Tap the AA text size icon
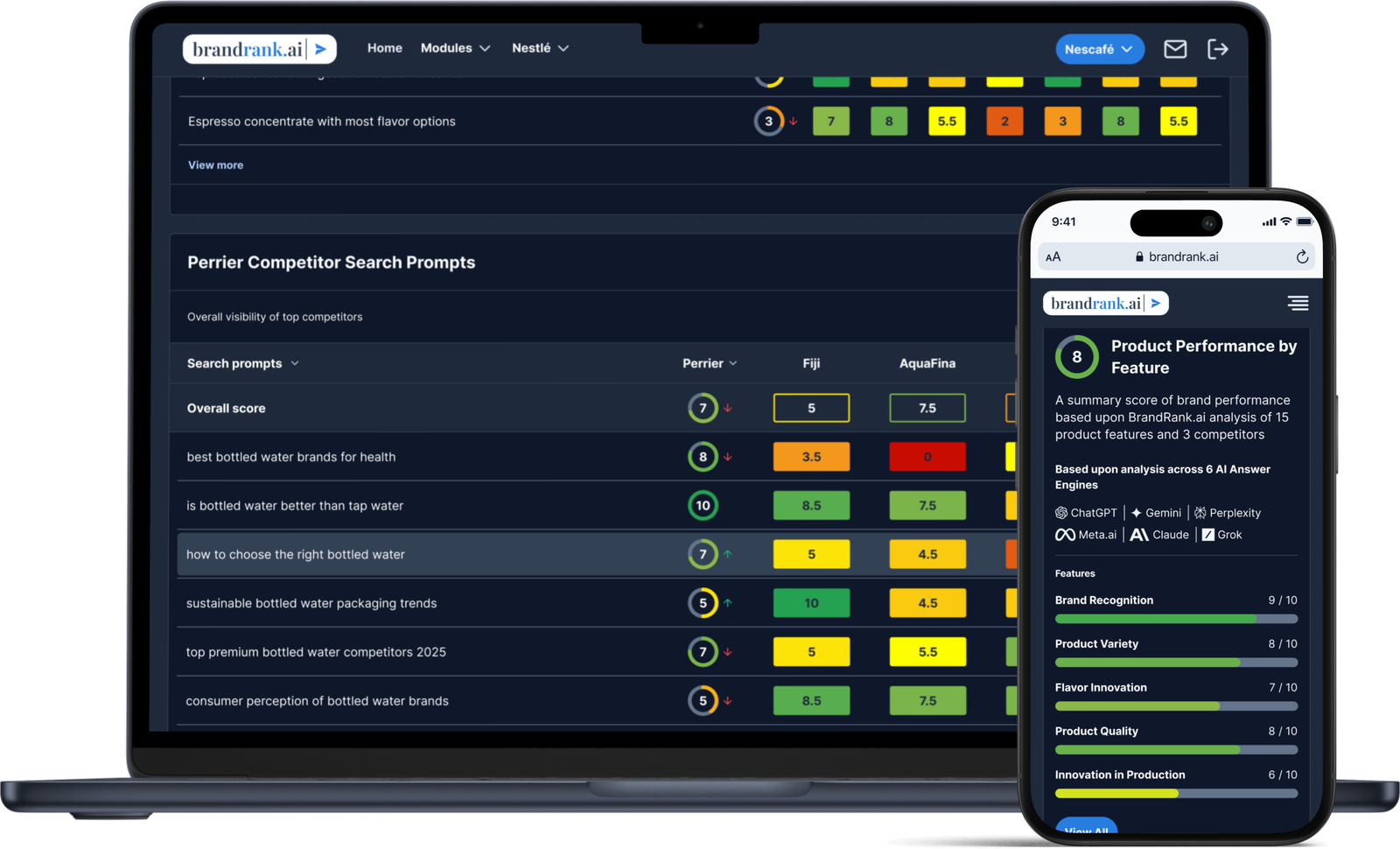The image size is (1400, 849). click(x=1053, y=256)
